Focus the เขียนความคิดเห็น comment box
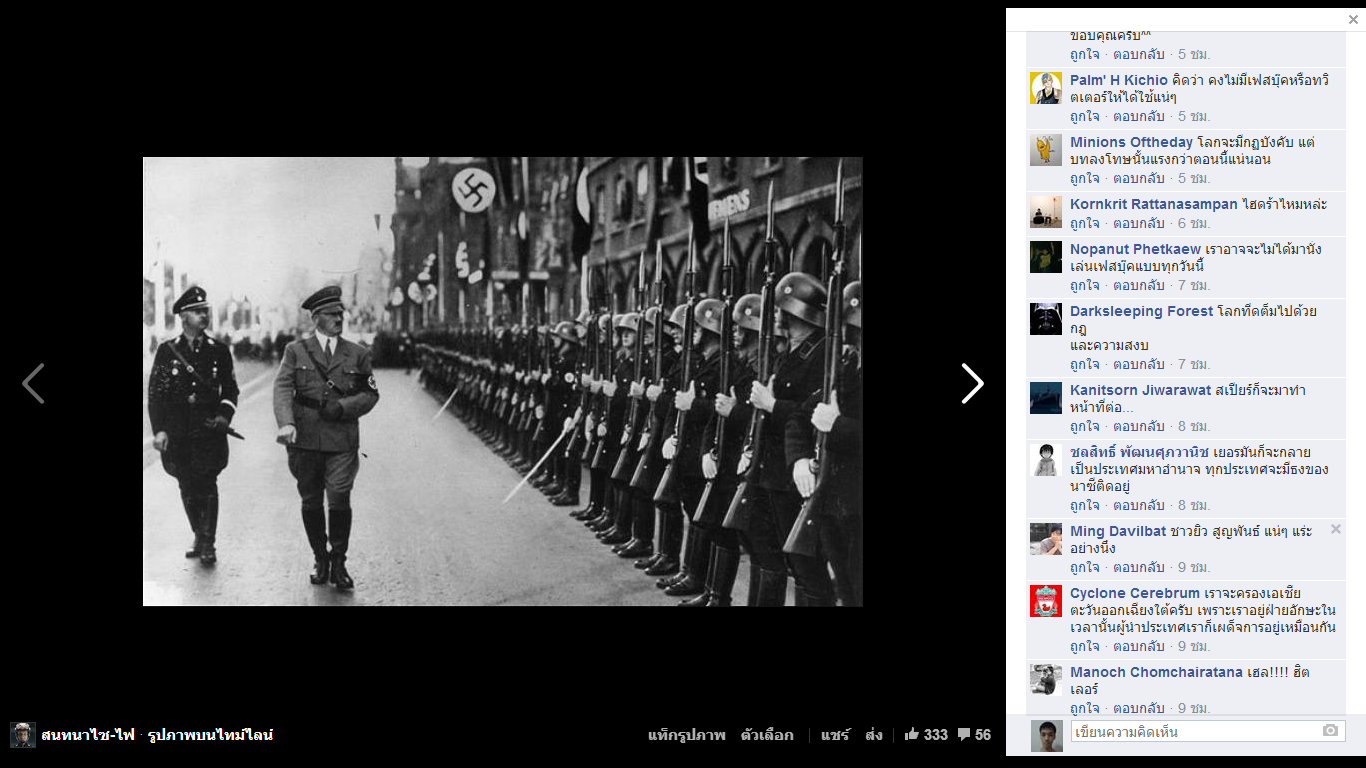 1209,732
